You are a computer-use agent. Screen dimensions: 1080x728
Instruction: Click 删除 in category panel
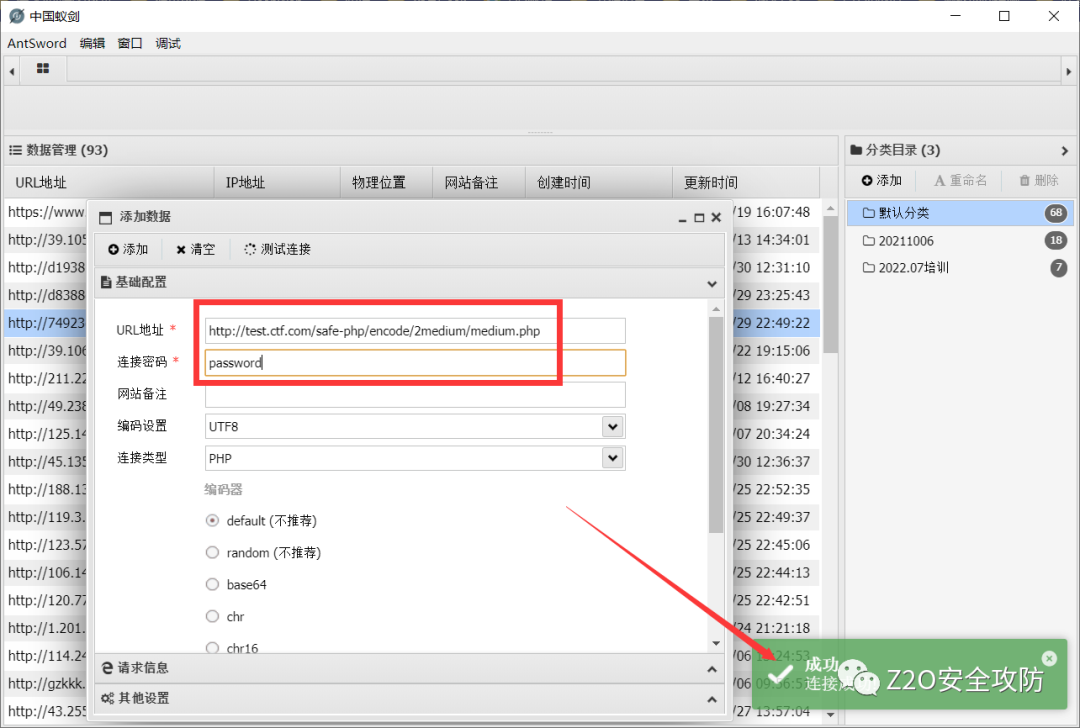tap(1039, 180)
